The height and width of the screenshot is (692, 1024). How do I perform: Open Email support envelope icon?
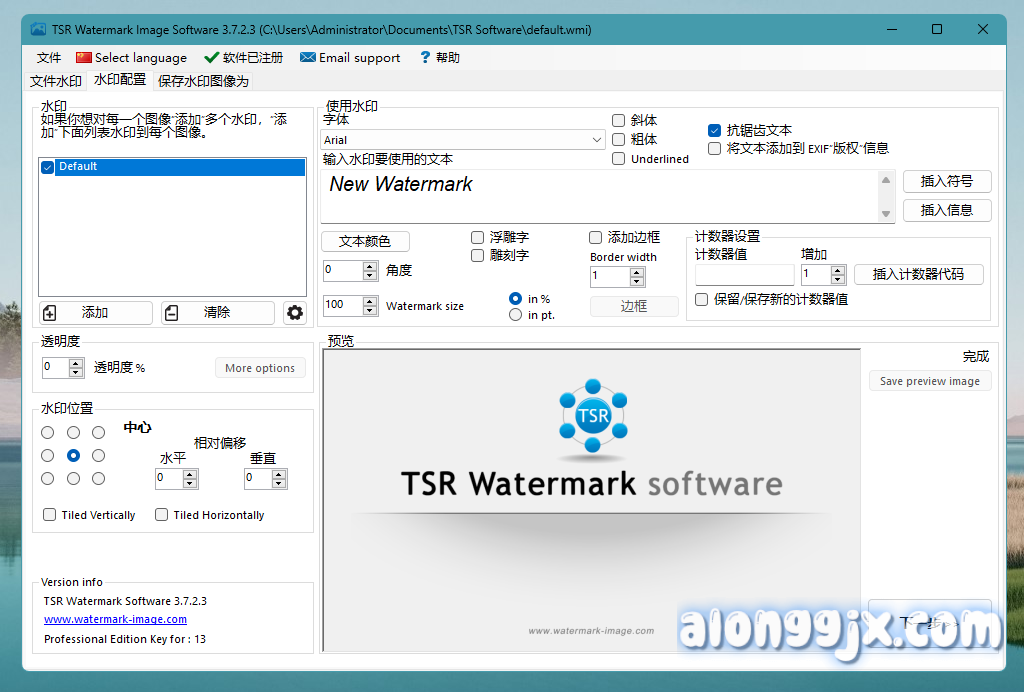point(308,58)
